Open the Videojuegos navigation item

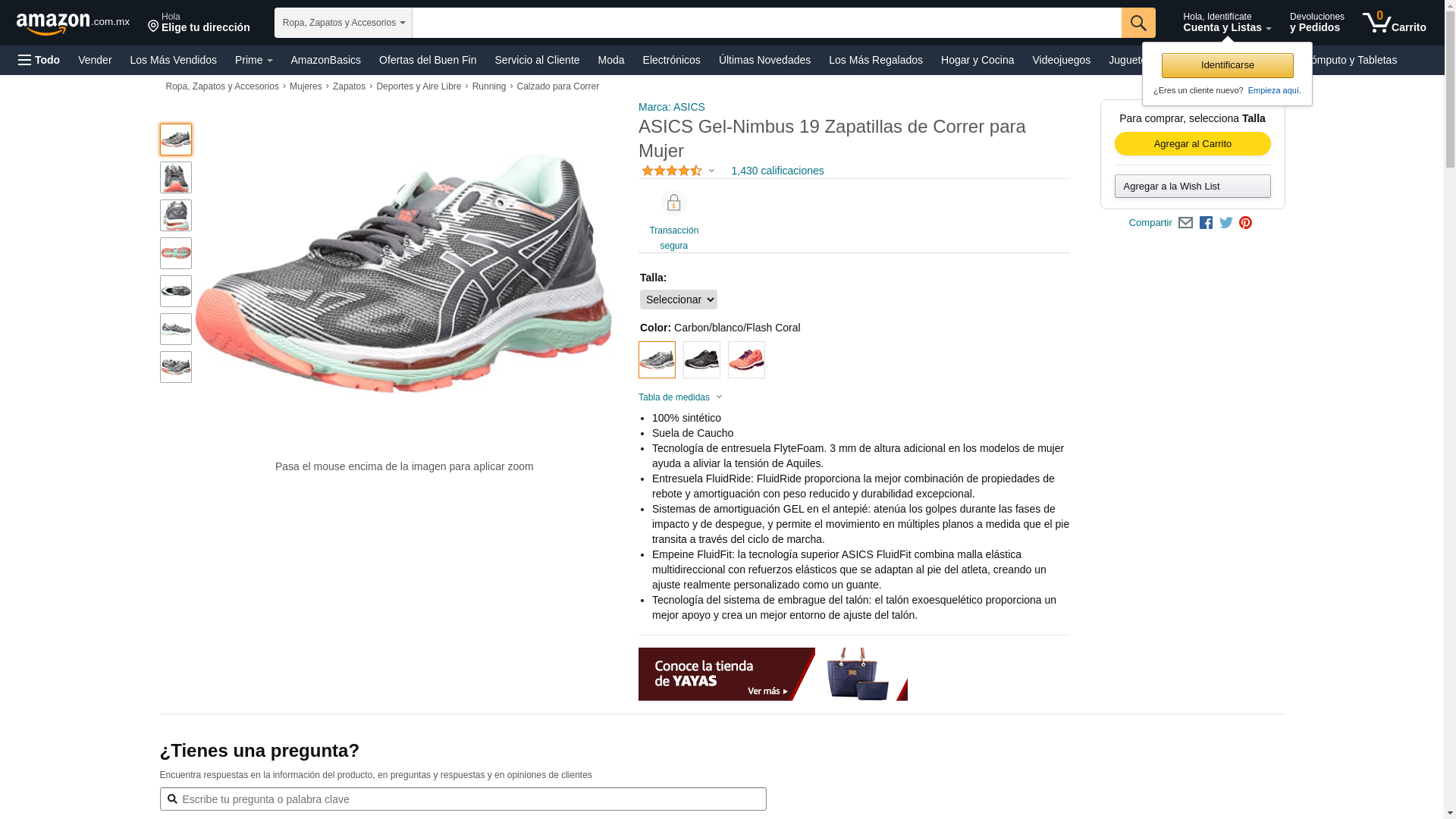[x=1061, y=60]
